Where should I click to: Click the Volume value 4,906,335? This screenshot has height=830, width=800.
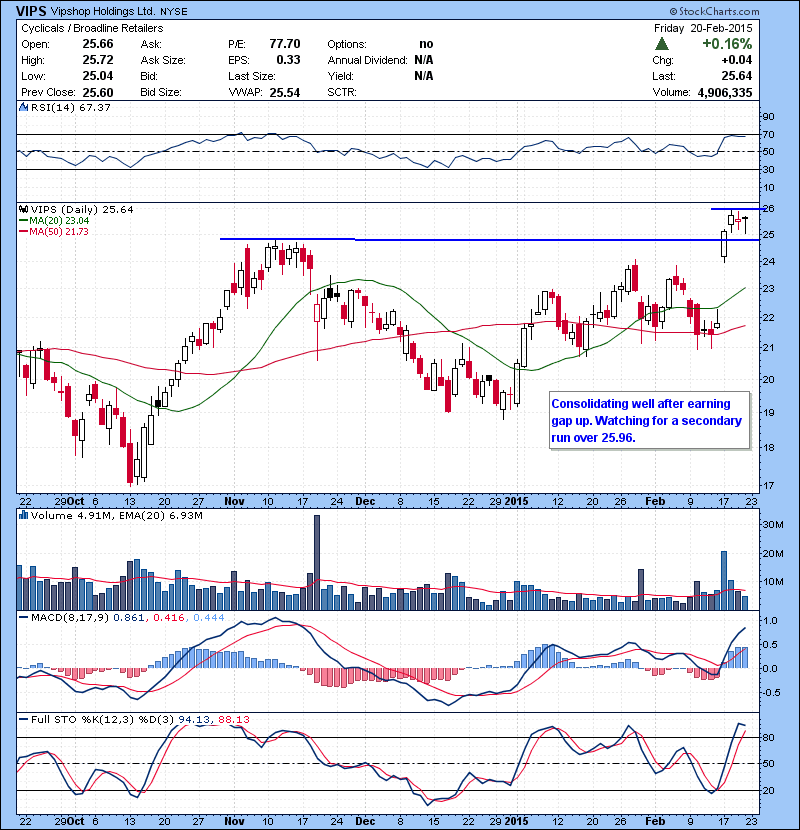725,93
